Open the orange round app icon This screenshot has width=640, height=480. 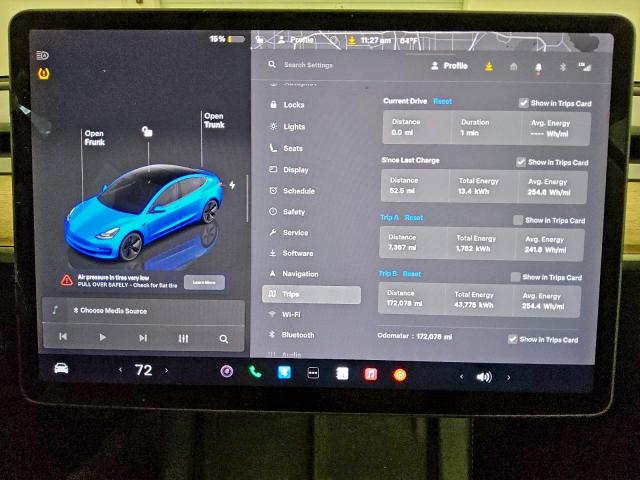400,375
